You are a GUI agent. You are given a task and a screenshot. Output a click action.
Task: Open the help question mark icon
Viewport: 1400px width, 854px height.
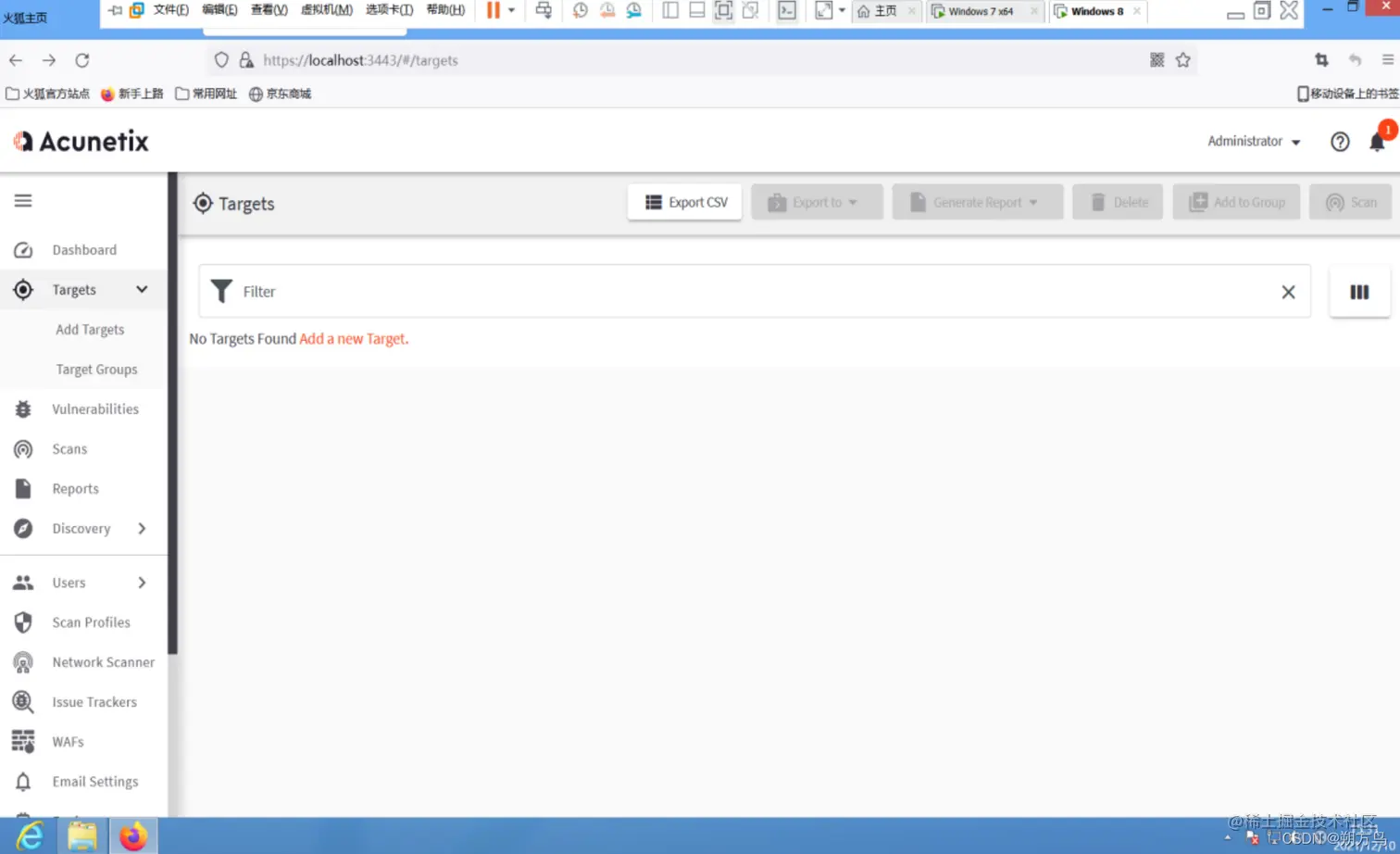1340,142
